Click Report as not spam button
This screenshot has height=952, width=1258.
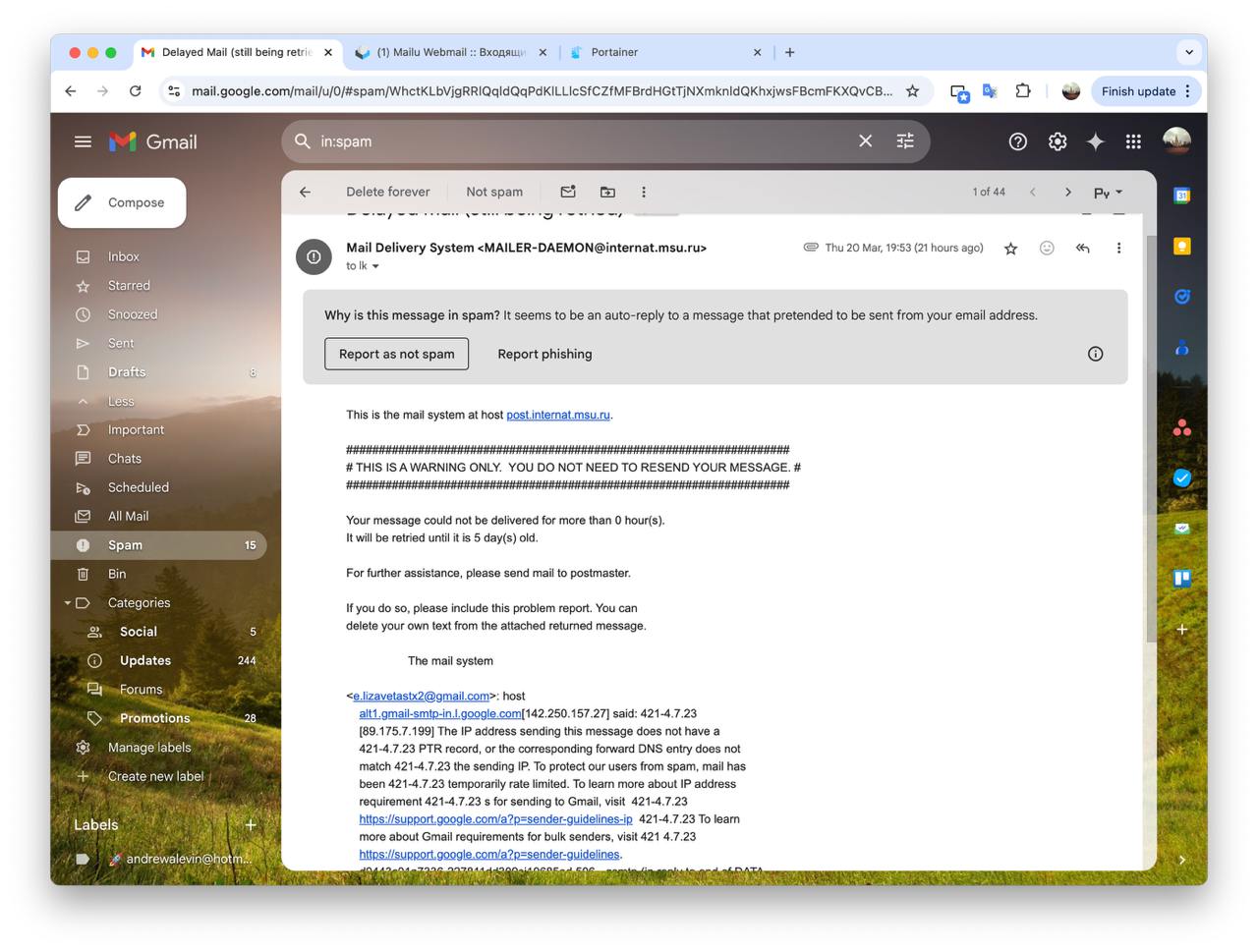point(397,354)
